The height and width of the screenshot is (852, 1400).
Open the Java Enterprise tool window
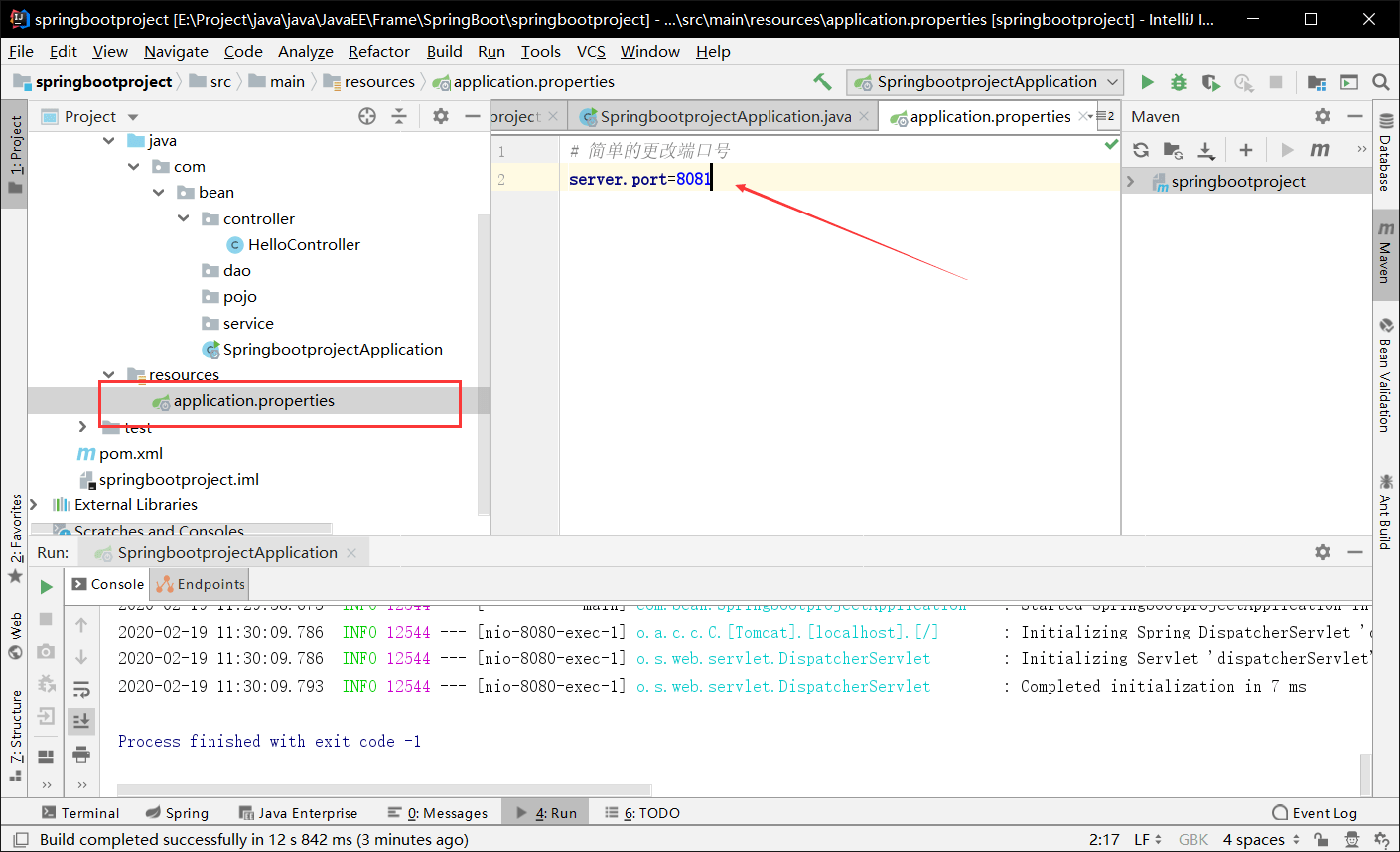(x=298, y=813)
